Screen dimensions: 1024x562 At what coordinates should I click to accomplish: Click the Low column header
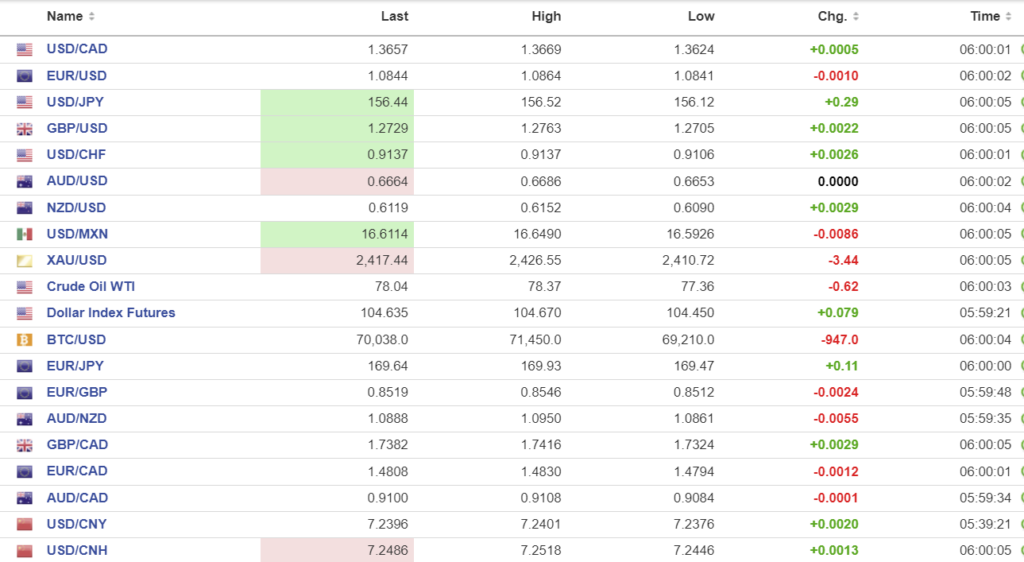[x=701, y=17]
